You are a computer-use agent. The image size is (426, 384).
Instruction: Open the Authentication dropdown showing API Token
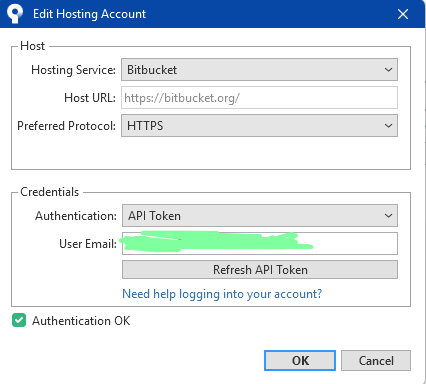pos(260,216)
